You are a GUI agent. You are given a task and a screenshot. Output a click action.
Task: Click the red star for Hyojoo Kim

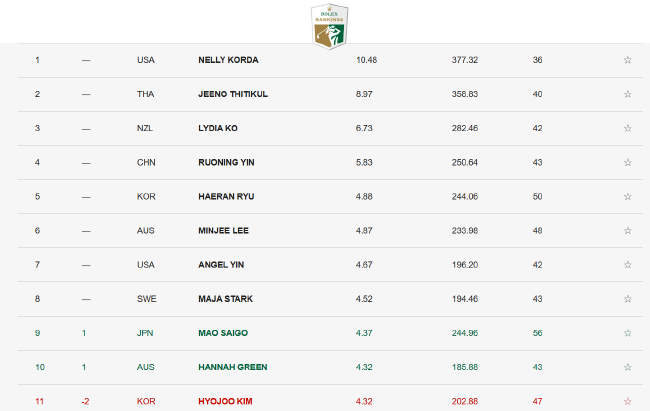click(628, 401)
